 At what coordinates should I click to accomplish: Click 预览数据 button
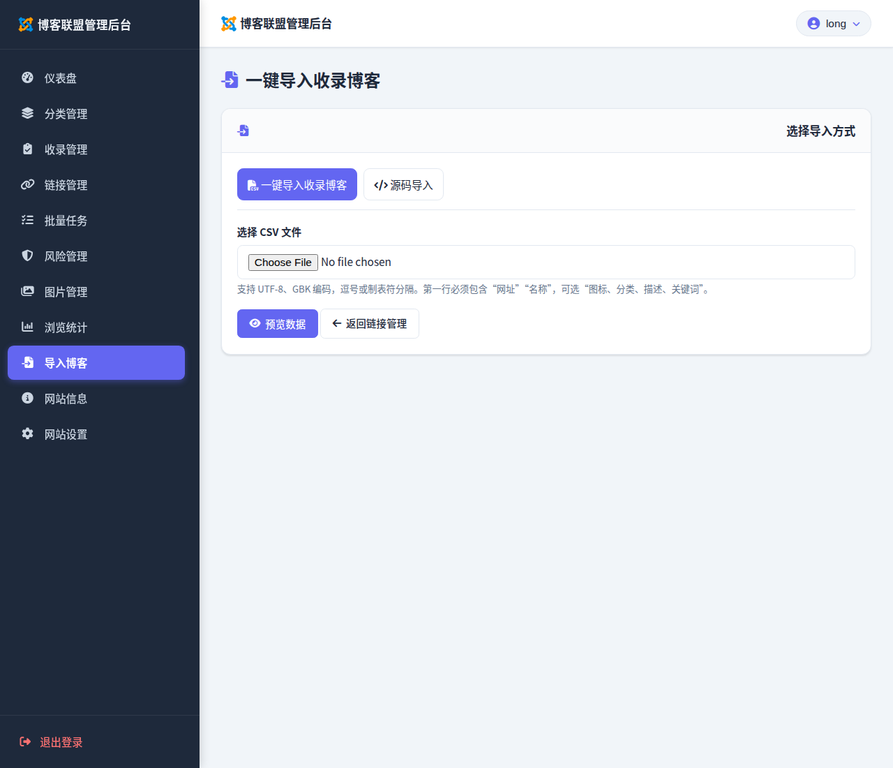277,323
